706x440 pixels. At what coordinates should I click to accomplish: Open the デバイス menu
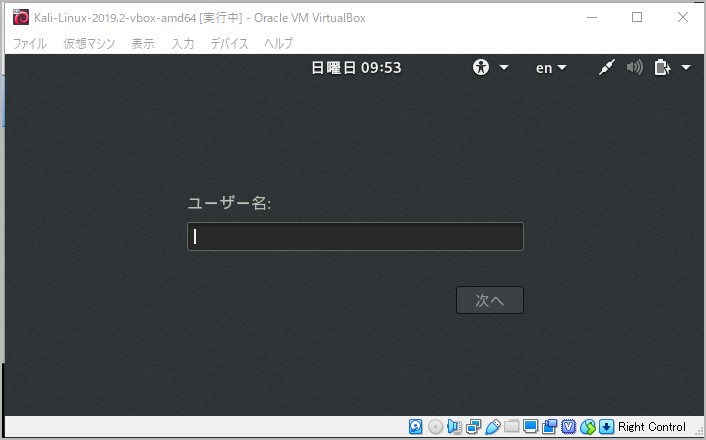pyautogui.click(x=230, y=44)
